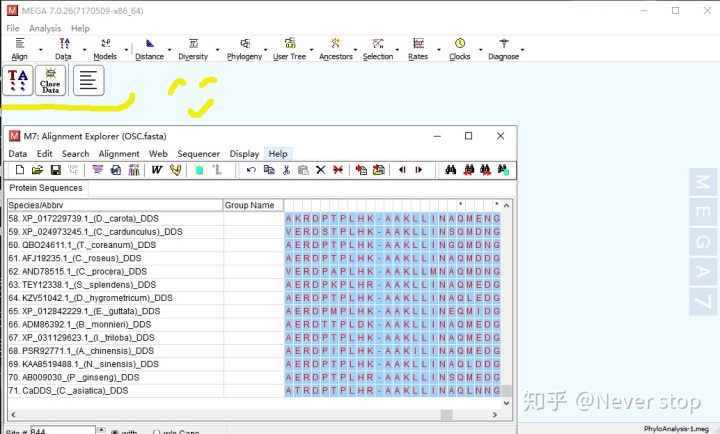This screenshot has width=720, height=434.
Task: Click the Ancestors icon
Action: (x=336, y=44)
